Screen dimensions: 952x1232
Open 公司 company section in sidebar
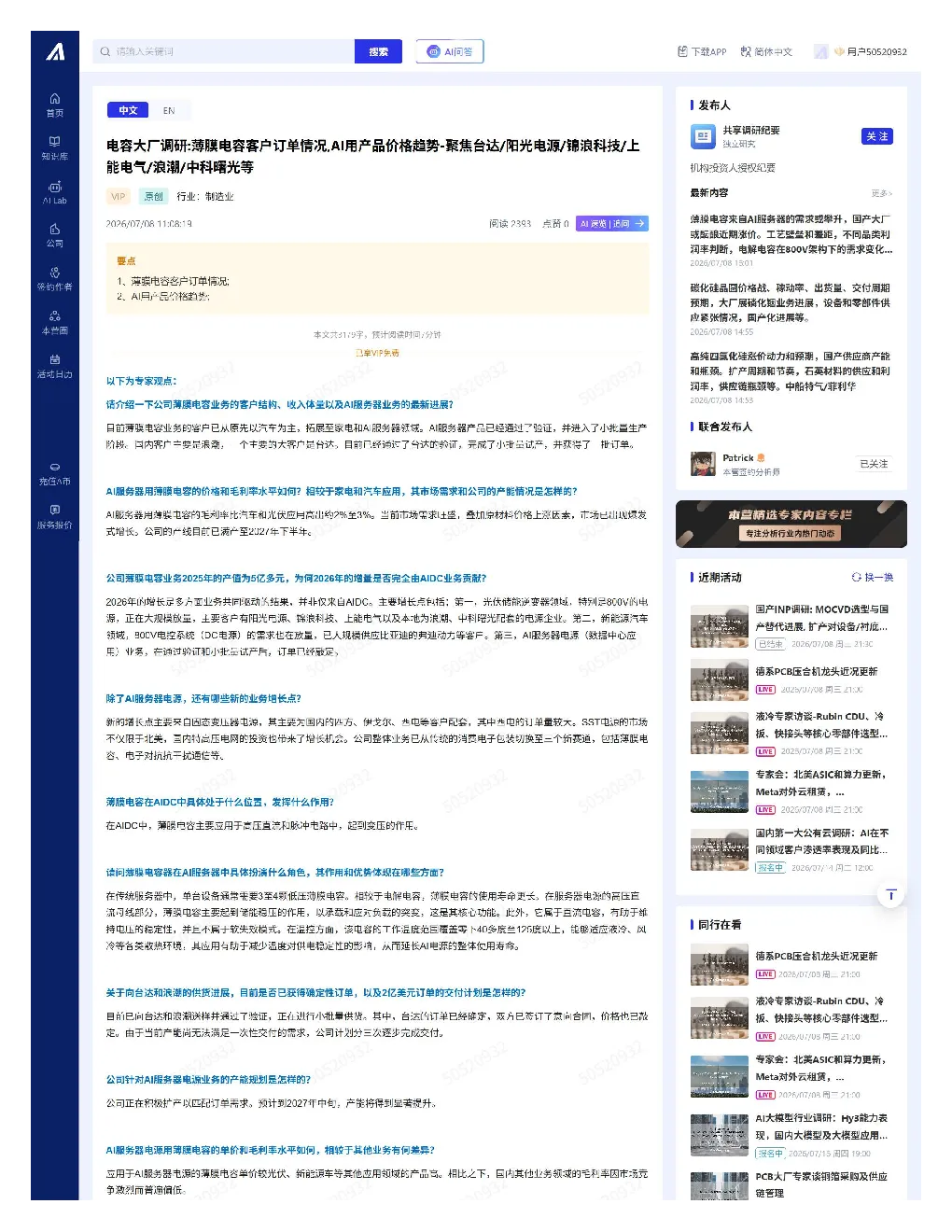(x=55, y=235)
